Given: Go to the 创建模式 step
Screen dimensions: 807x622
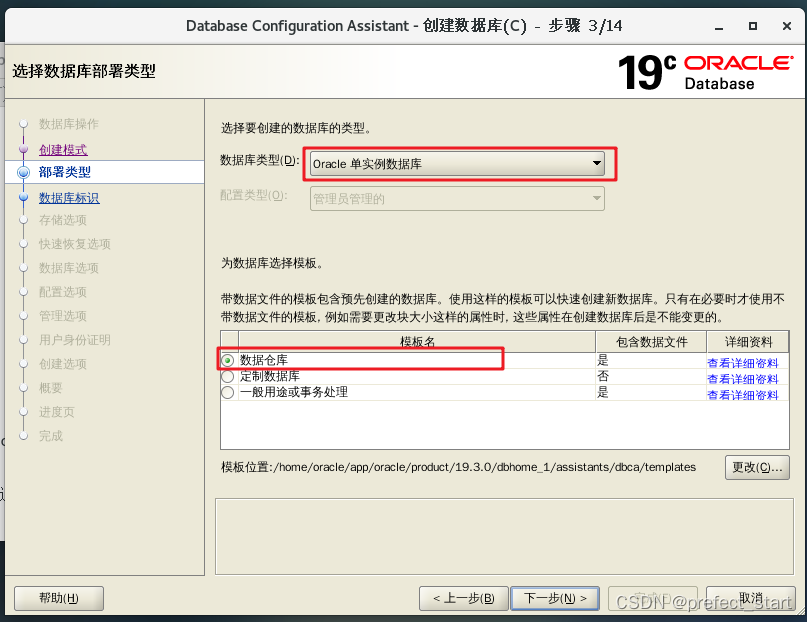Looking at the screenshot, I should coord(63,150).
